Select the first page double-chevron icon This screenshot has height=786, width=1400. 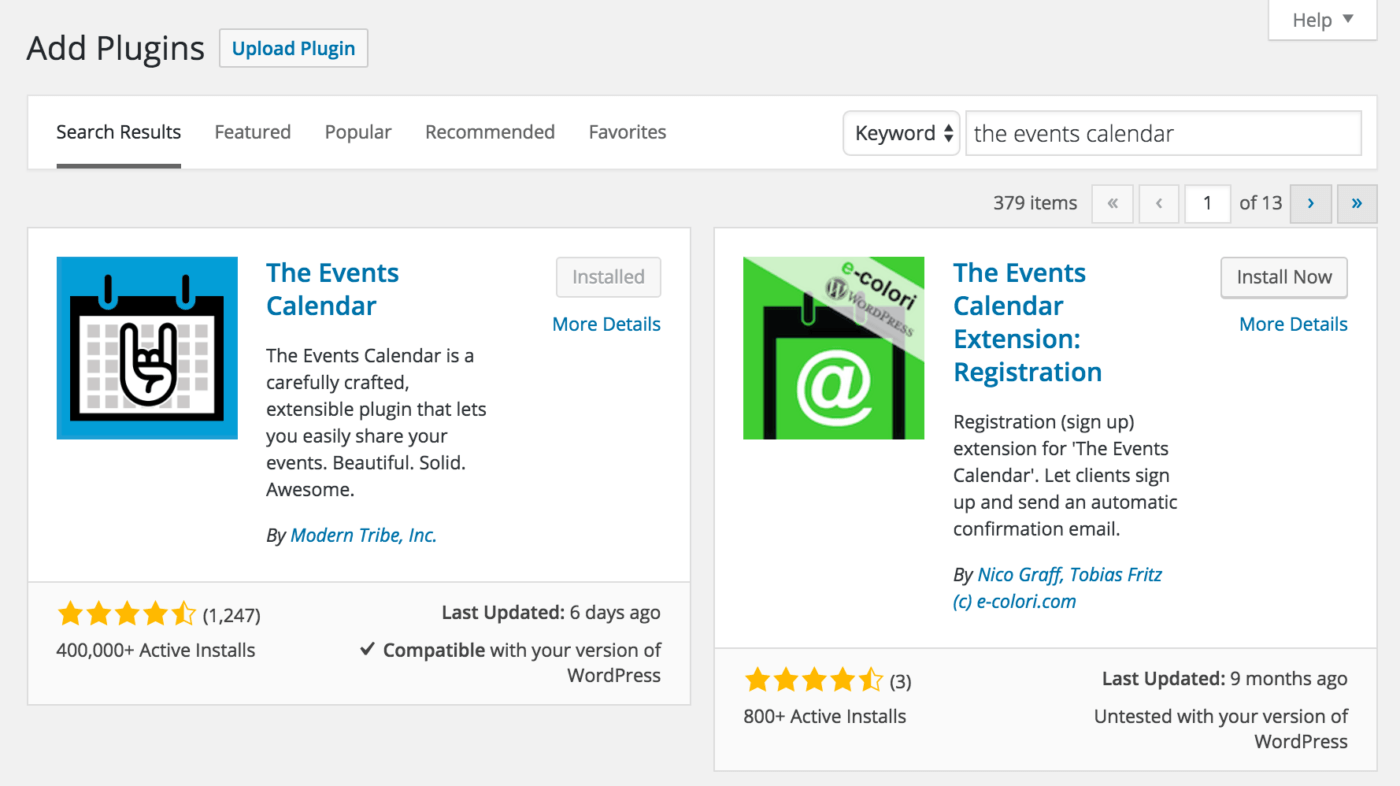pyautogui.click(x=1112, y=203)
